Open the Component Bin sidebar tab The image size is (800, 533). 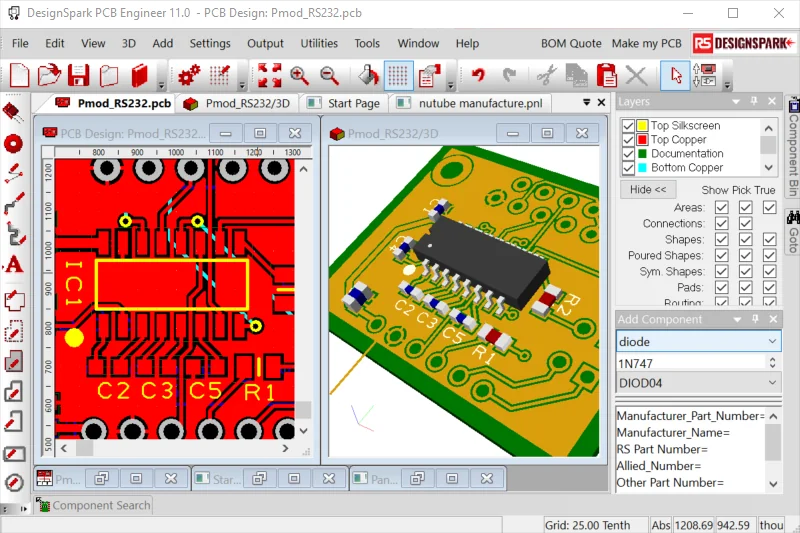(793, 147)
